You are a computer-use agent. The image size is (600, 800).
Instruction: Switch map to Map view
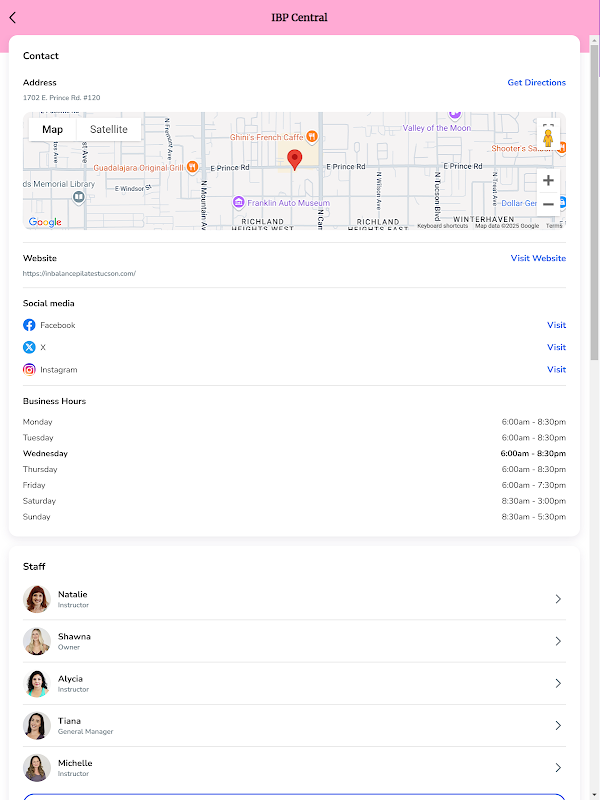pyautogui.click(x=53, y=130)
